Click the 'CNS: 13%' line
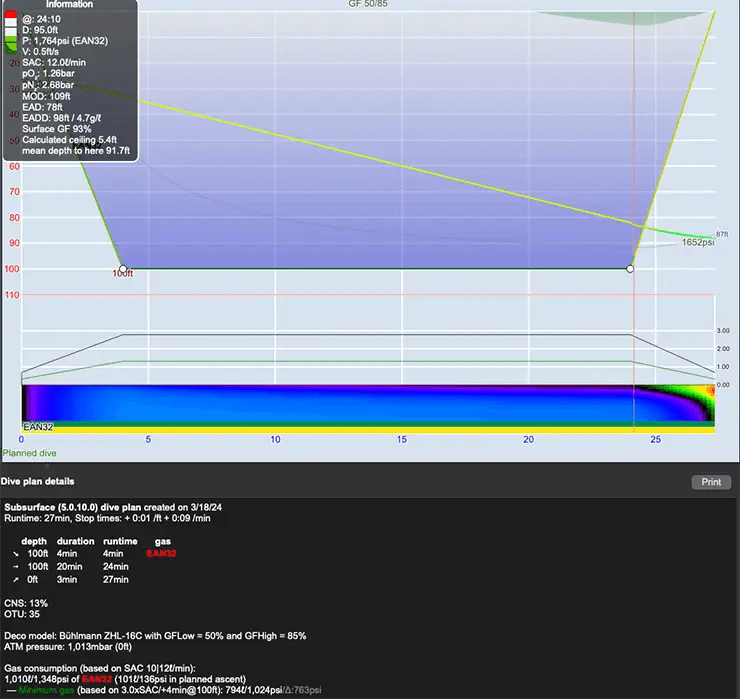Screen dimensions: 740x699 (26, 603)
